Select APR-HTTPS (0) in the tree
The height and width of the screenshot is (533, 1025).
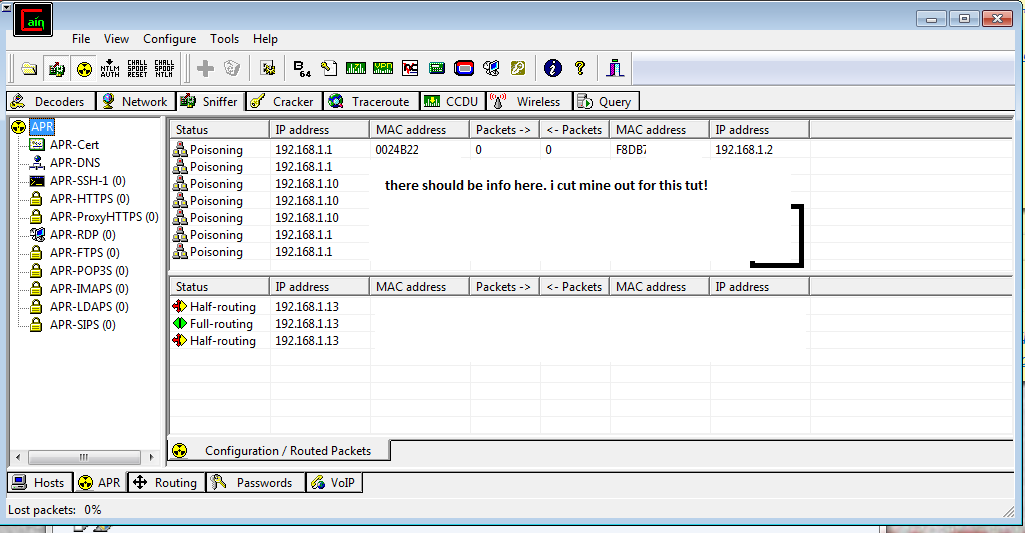tap(90, 198)
